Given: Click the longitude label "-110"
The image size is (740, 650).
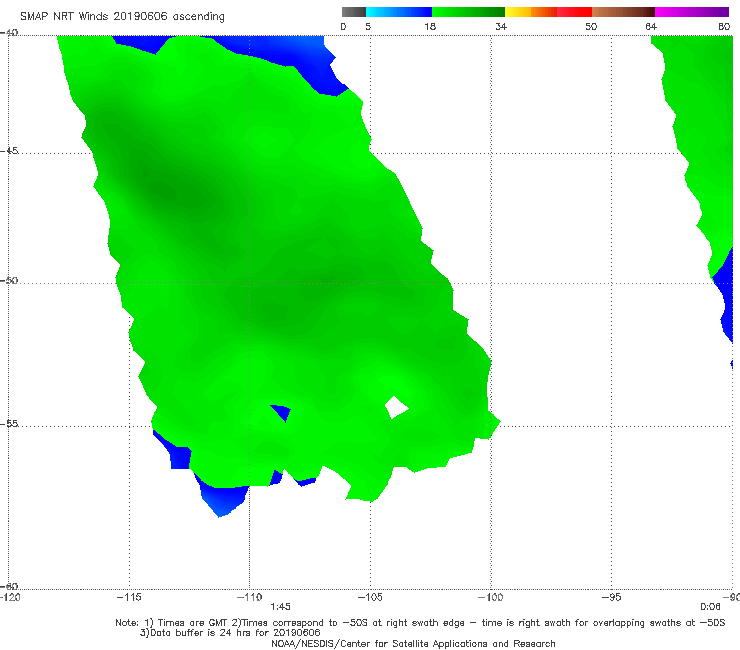Looking at the screenshot, I should [249, 597].
